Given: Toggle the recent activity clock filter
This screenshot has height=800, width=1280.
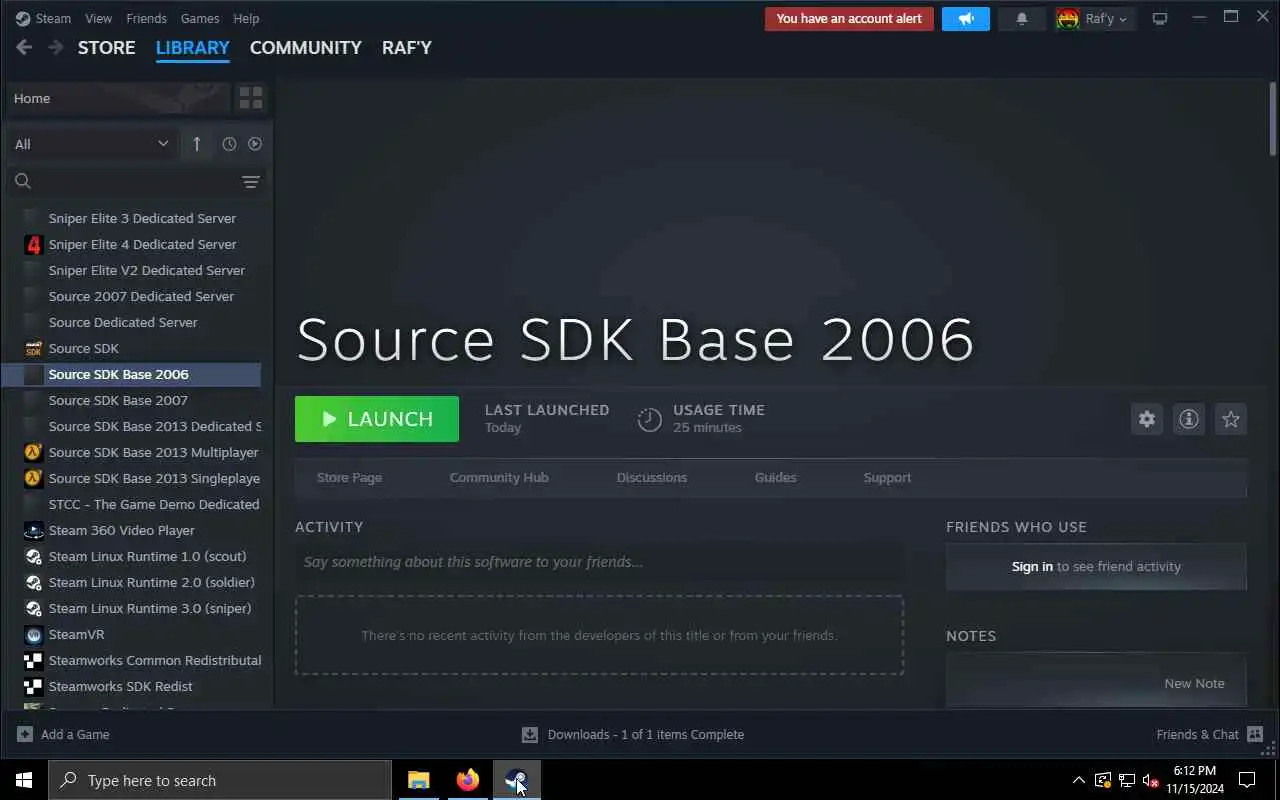Looking at the screenshot, I should (229, 144).
